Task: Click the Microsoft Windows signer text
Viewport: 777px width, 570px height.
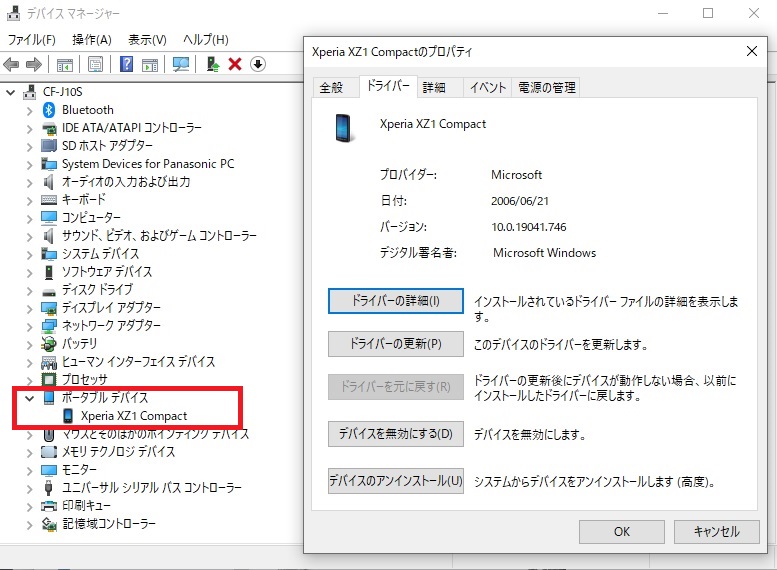Action: click(x=544, y=253)
